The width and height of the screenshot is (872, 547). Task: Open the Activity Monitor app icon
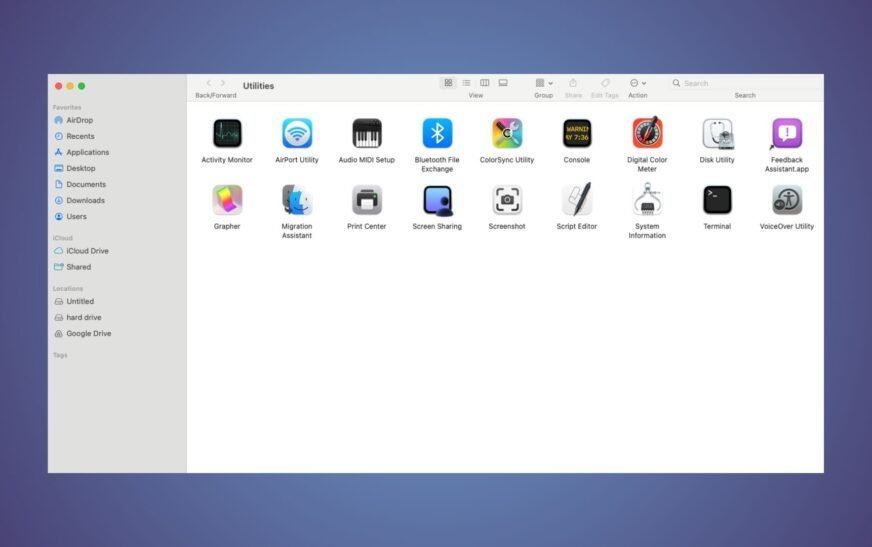(227, 133)
